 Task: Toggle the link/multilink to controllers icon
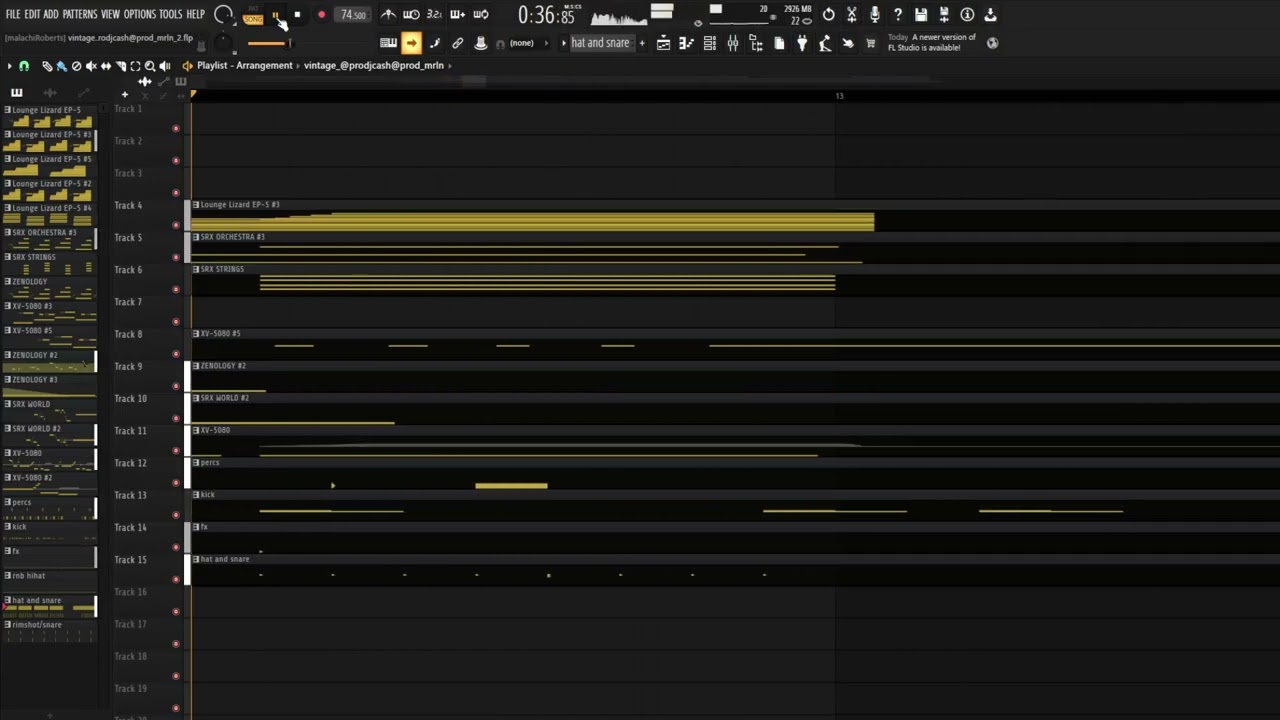click(457, 43)
